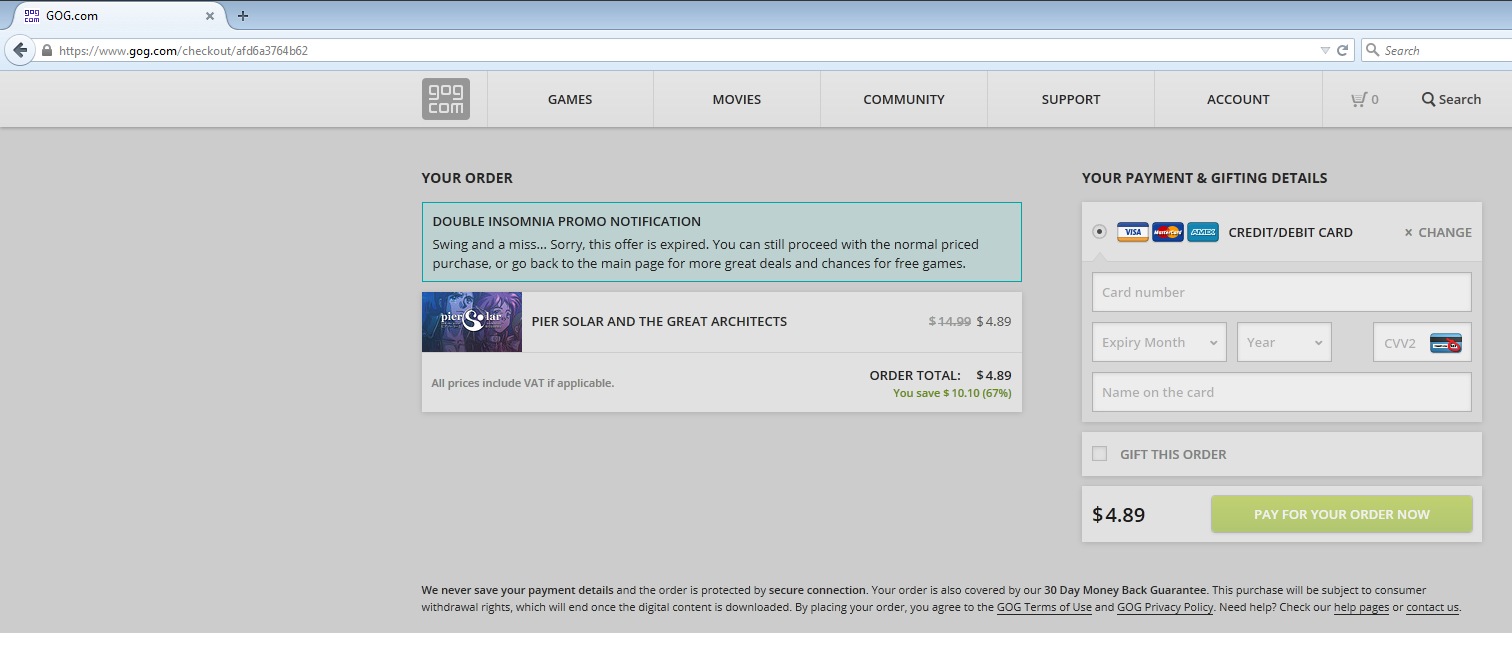Select the GOG.com browser tab
Screen dimensions: 1512x651
click(119, 16)
